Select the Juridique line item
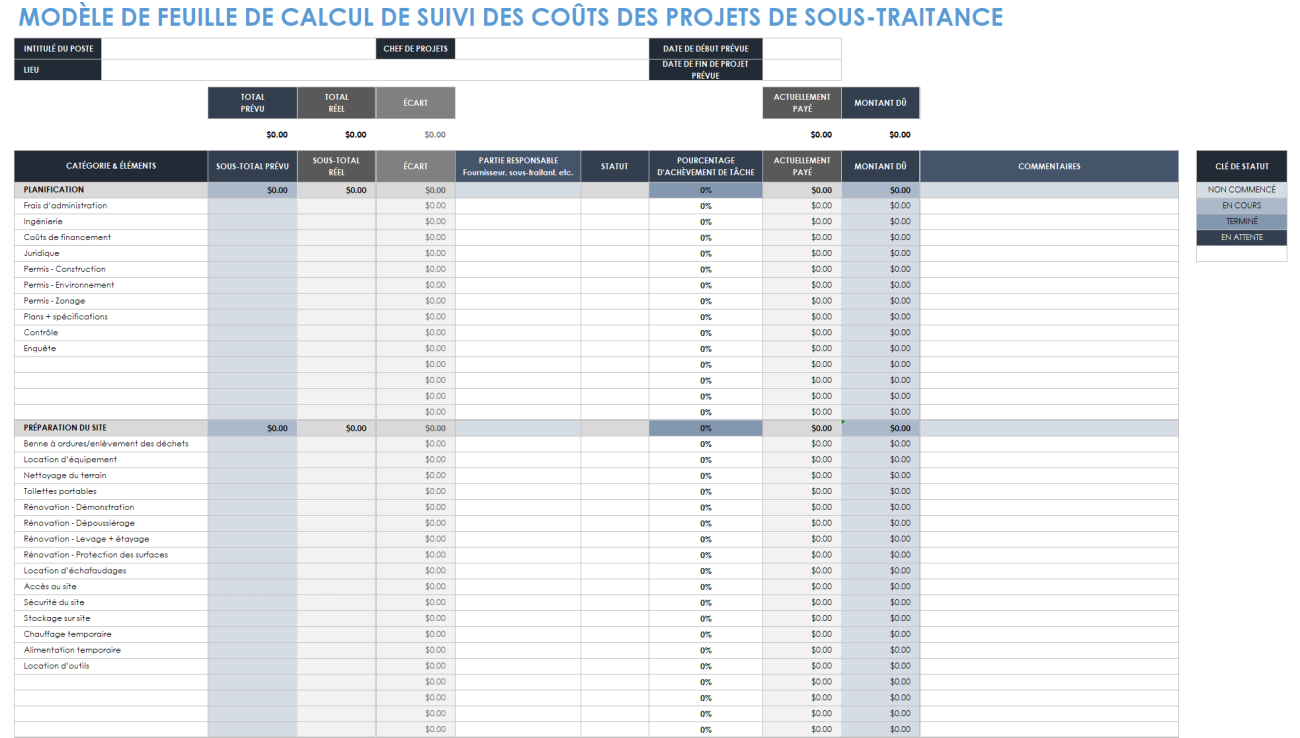 tap(40, 253)
